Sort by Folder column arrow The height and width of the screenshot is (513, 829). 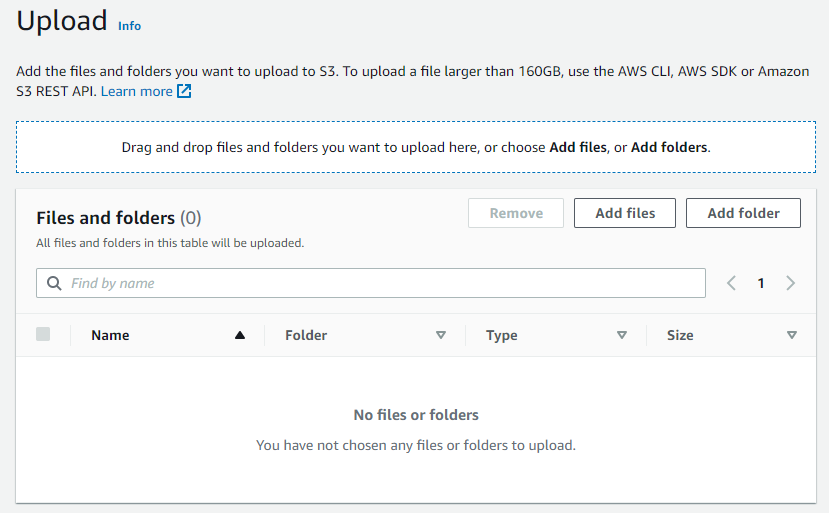tap(441, 335)
